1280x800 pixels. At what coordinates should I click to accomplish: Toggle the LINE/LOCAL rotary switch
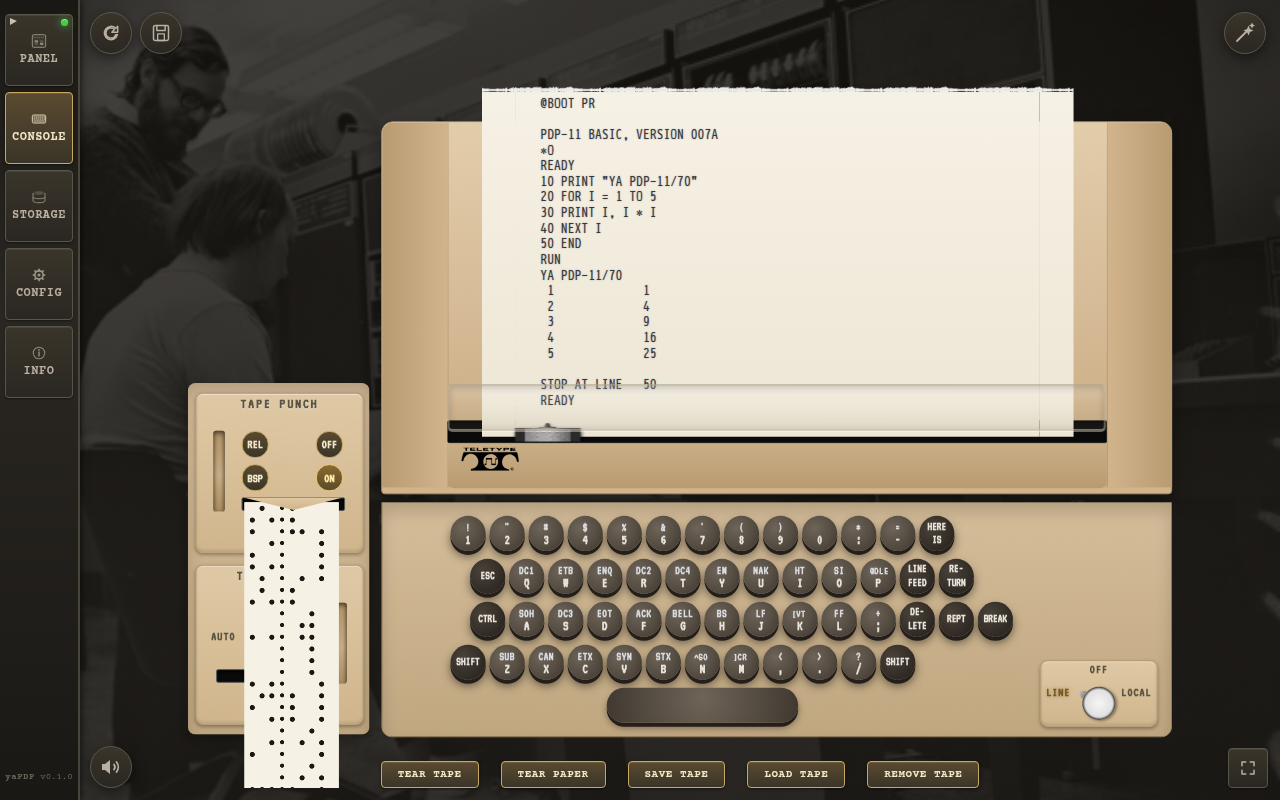tap(1099, 703)
